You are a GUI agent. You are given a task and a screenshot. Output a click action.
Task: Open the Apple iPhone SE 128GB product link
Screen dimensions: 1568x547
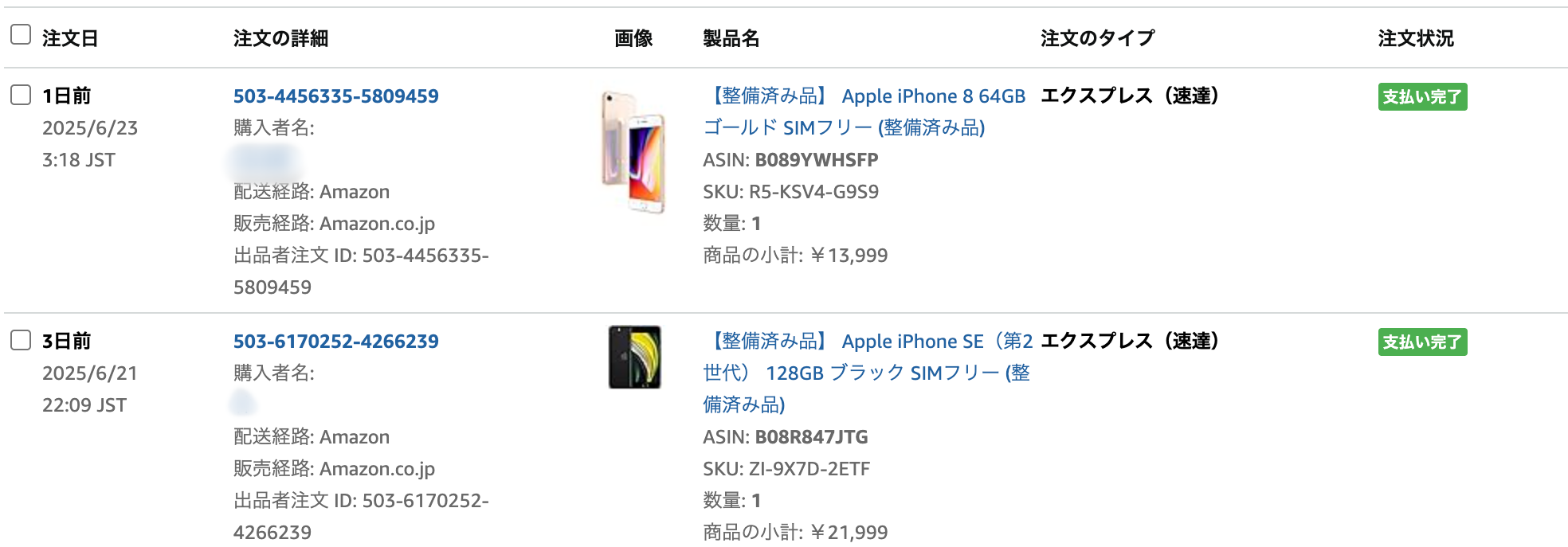pos(867,373)
